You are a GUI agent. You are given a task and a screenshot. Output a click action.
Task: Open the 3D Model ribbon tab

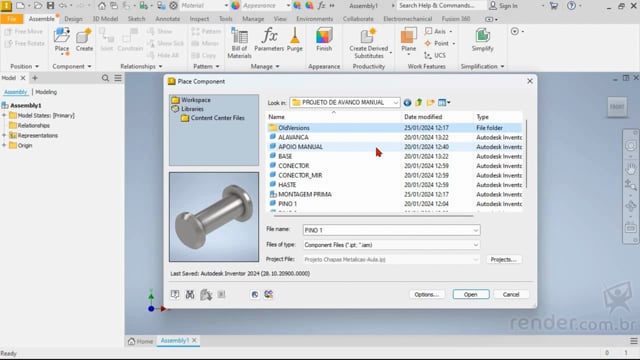[x=105, y=19]
